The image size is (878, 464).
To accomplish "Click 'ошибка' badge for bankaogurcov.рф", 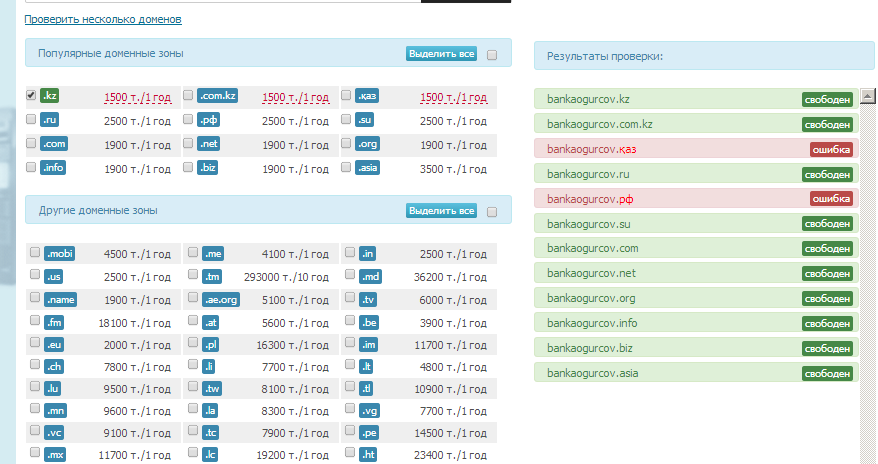I will tap(831, 199).
